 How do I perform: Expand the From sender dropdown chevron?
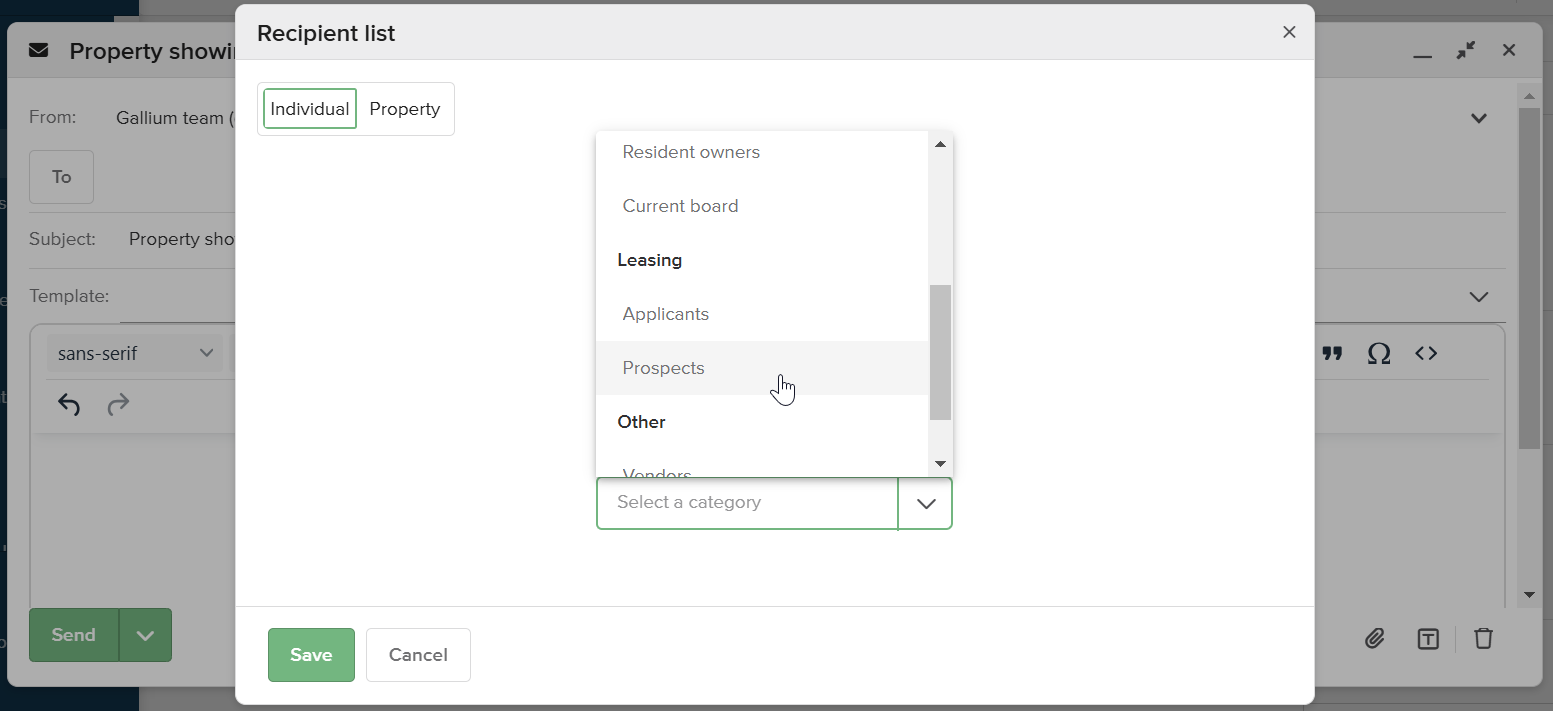(x=1479, y=118)
